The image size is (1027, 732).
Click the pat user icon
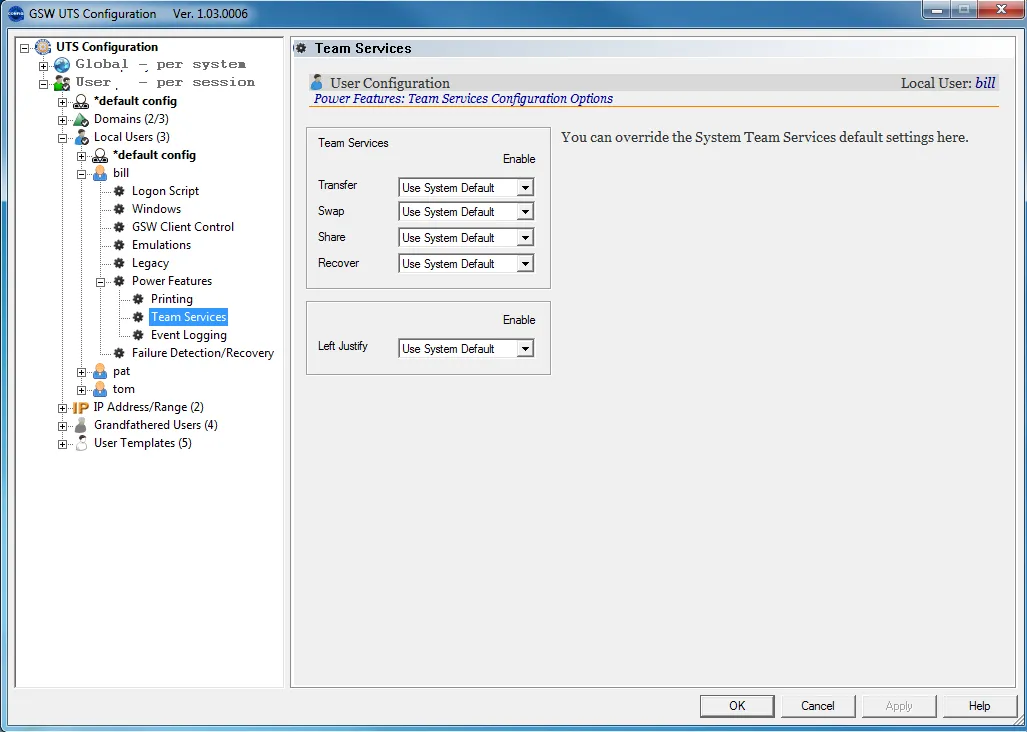tap(100, 372)
